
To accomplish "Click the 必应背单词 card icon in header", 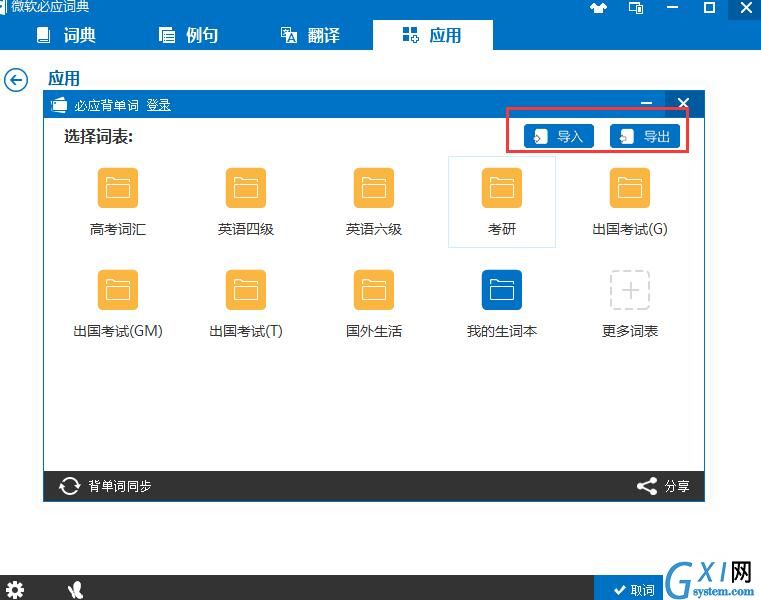I will click(x=59, y=105).
